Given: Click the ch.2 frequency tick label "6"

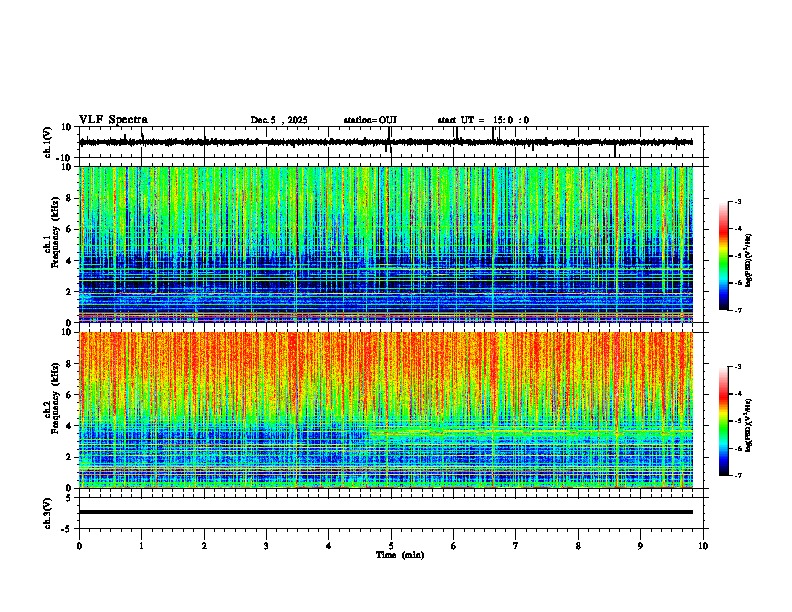Looking at the screenshot, I should point(70,395).
